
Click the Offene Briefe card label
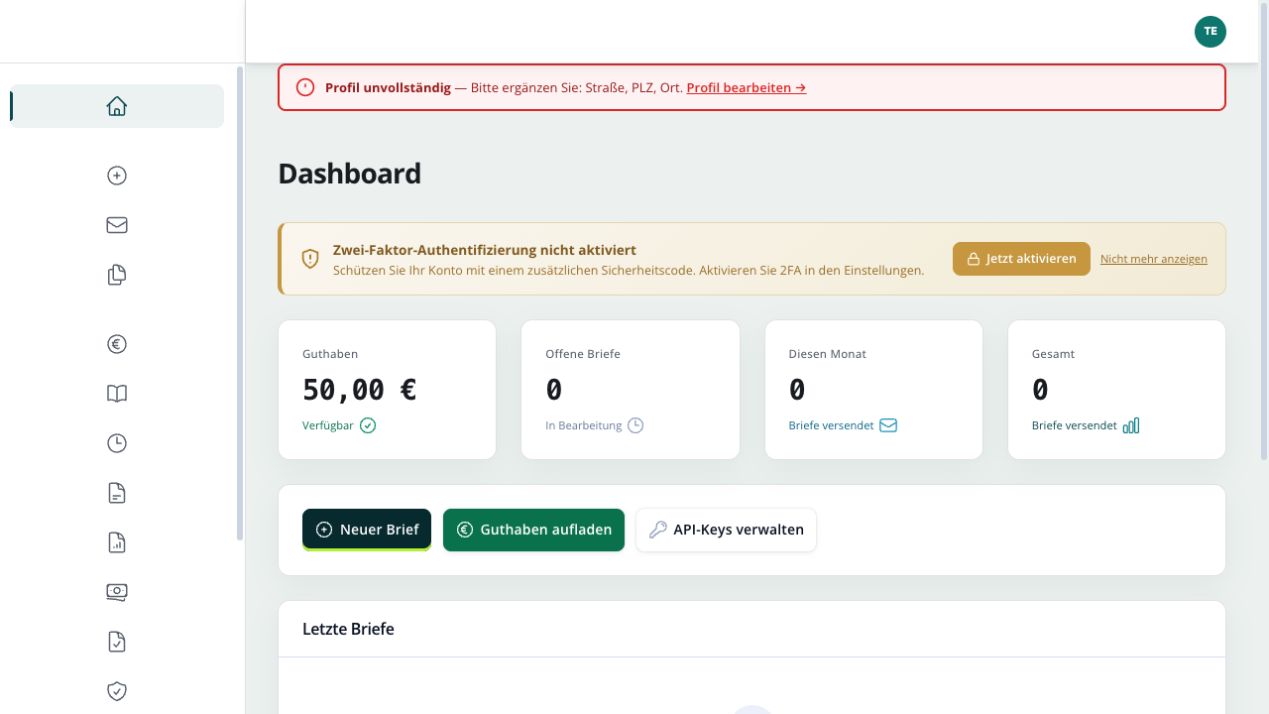583,354
